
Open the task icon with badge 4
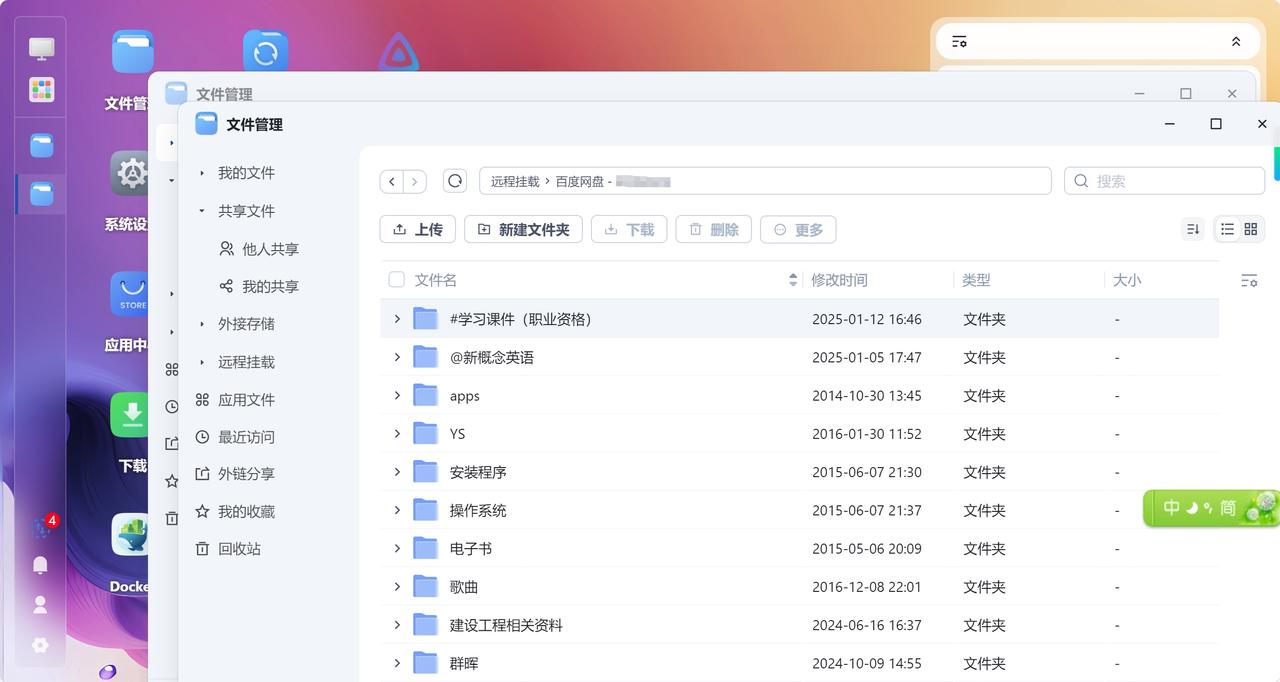[44, 526]
